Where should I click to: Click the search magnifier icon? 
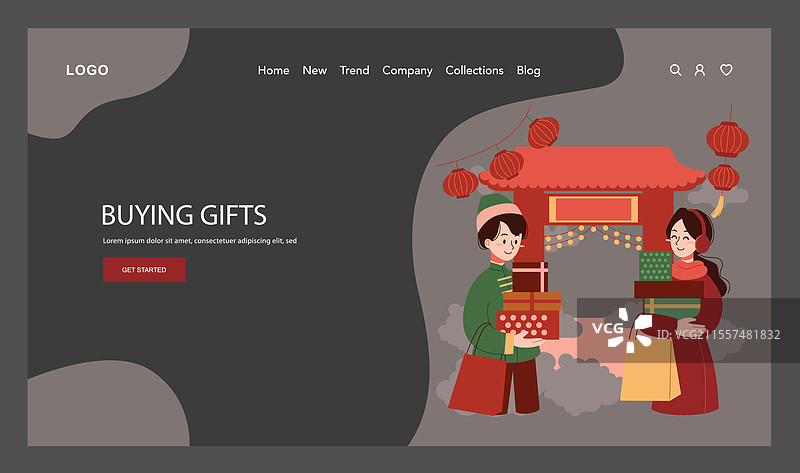[676, 70]
